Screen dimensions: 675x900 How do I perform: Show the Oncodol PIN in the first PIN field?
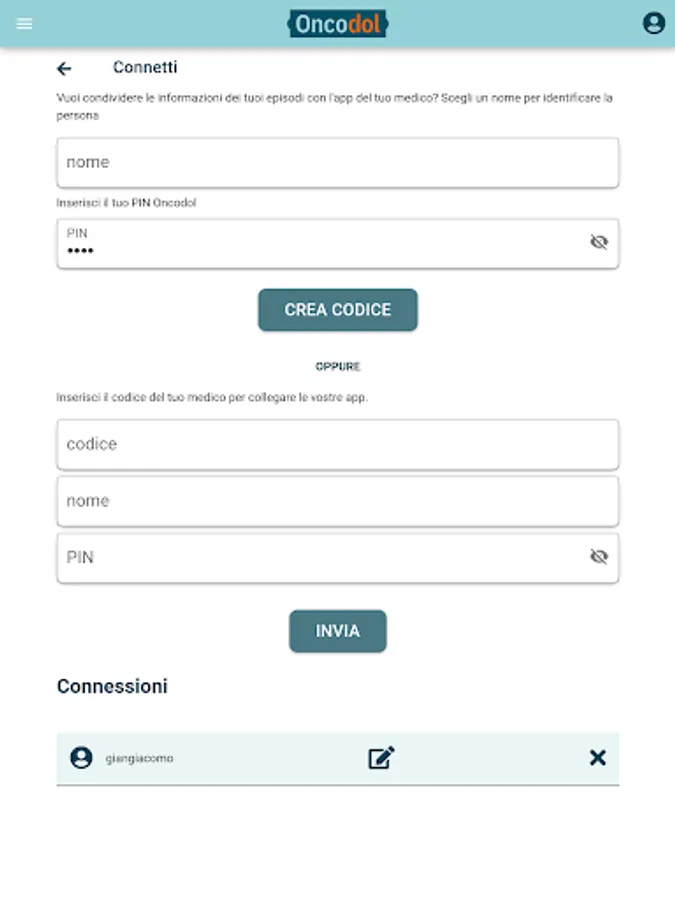point(599,242)
